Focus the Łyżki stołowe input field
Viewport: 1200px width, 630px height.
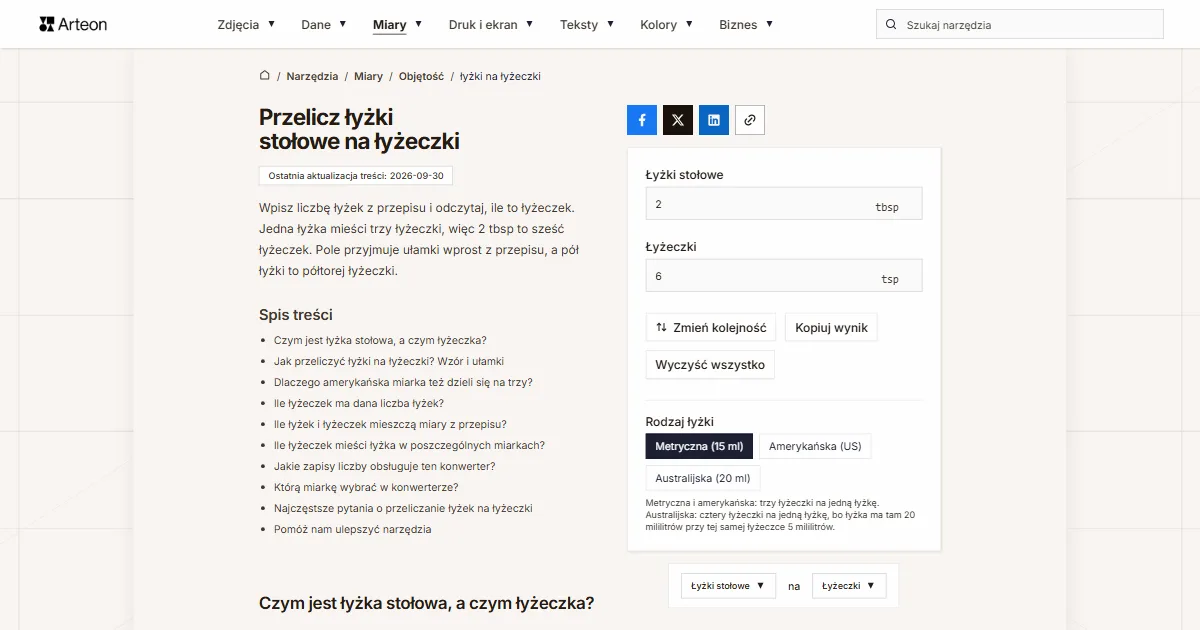click(x=784, y=204)
